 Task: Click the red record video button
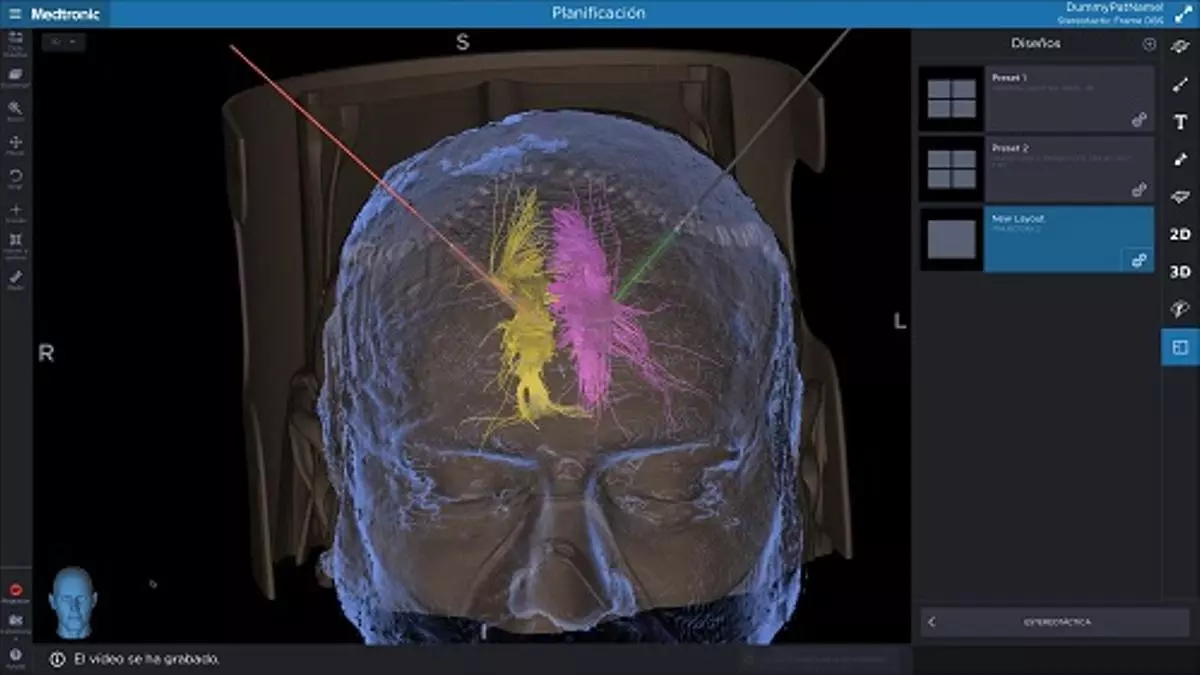point(15,590)
